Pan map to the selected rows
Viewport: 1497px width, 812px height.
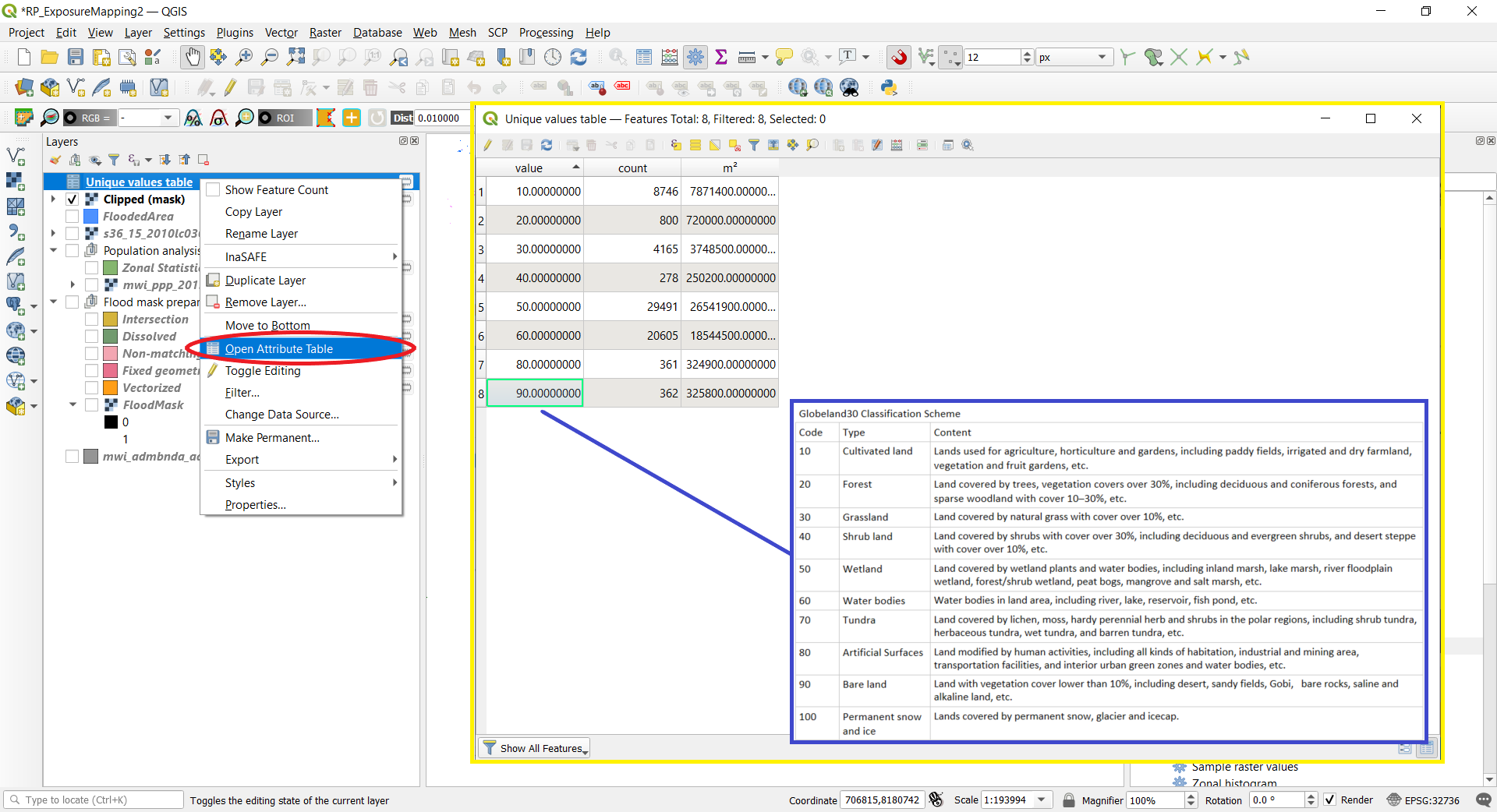(x=793, y=145)
